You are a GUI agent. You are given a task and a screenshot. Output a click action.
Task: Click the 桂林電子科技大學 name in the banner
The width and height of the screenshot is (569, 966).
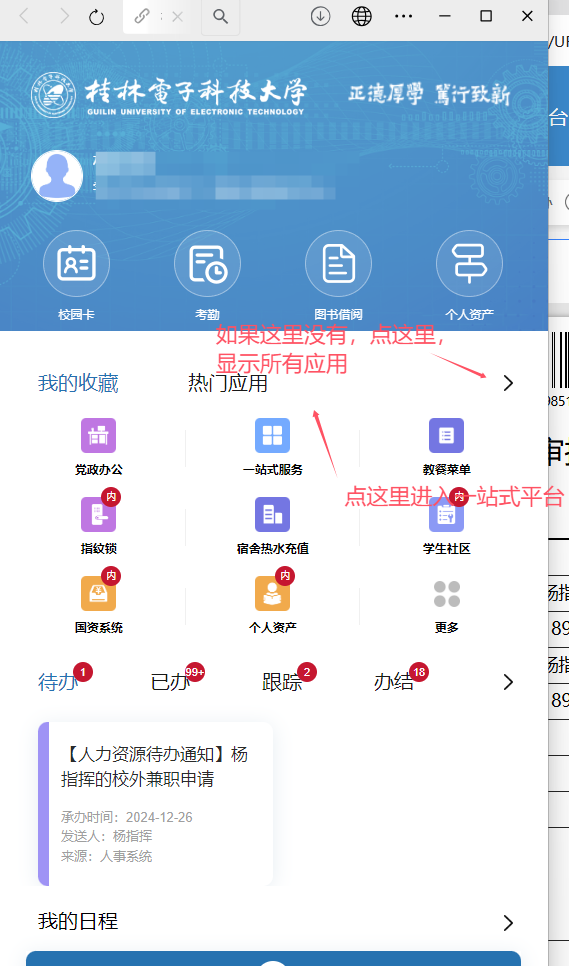pos(196,92)
